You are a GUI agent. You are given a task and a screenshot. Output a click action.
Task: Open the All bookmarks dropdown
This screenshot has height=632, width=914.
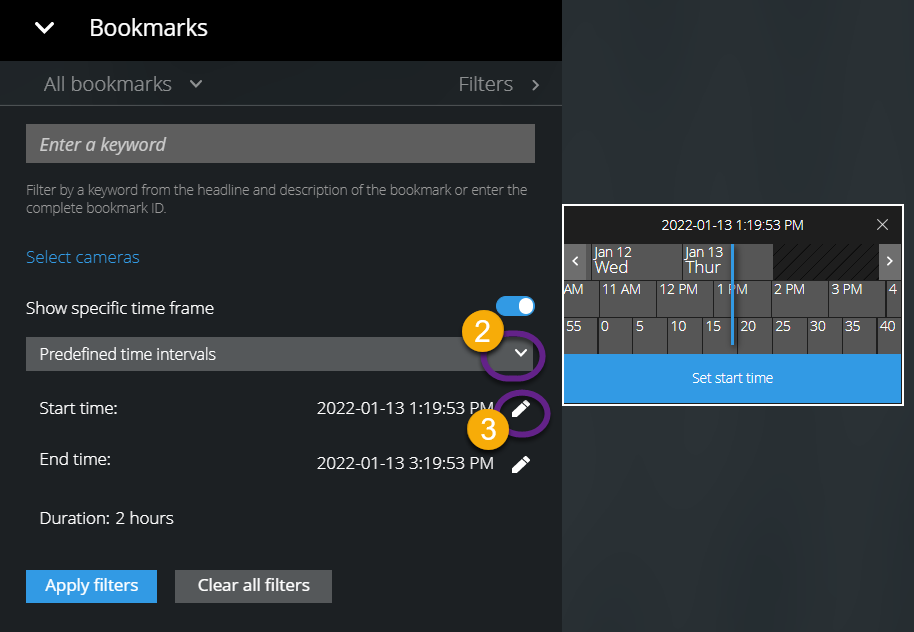123,84
